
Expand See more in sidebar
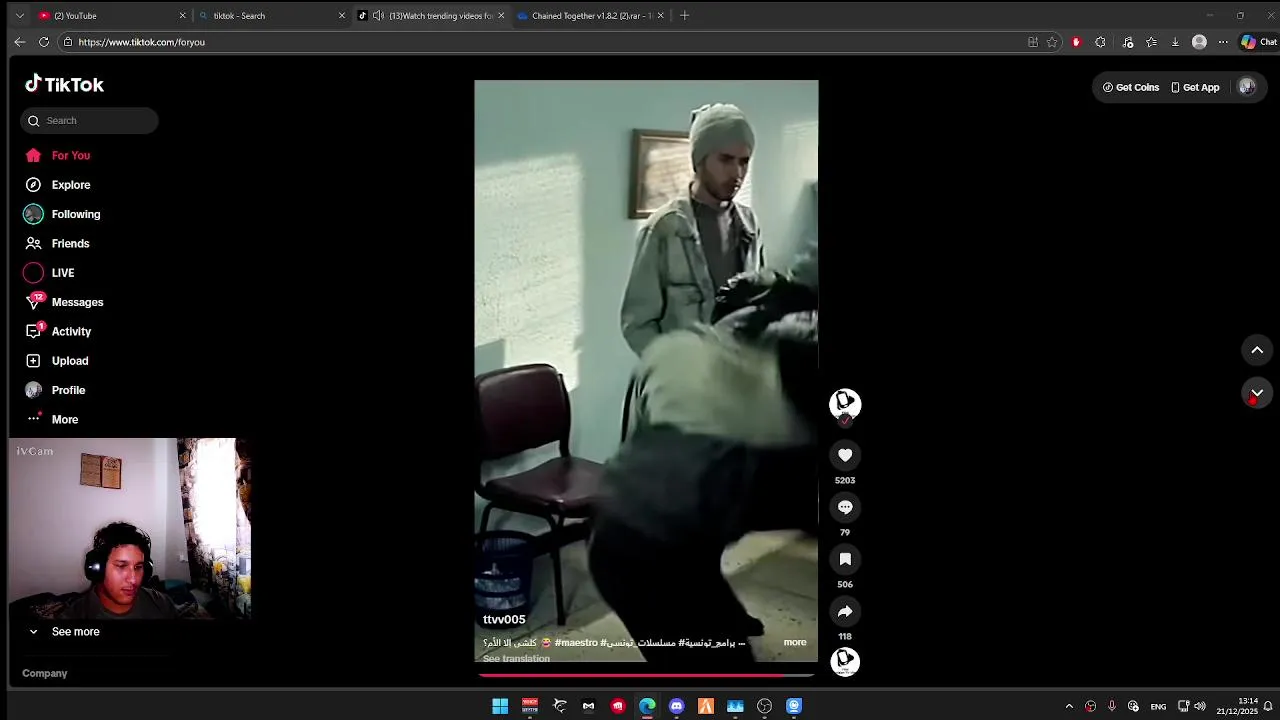tap(75, 632)
